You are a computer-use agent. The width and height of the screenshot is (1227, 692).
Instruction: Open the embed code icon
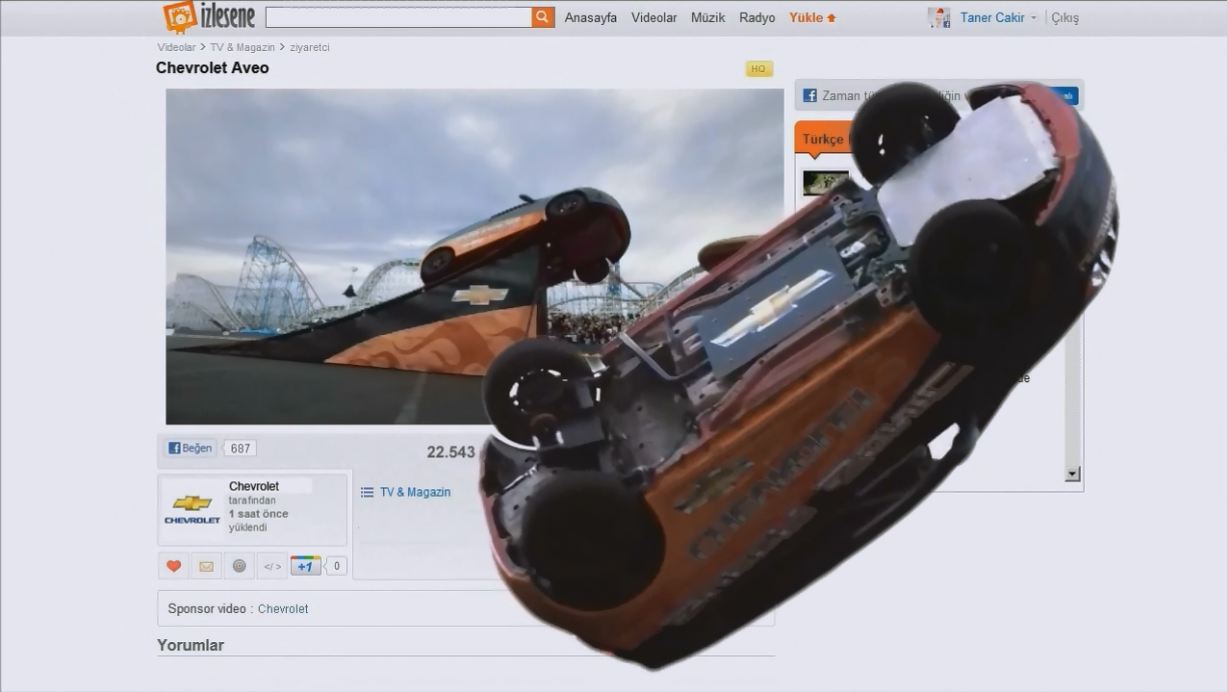(x=272, y=566)
